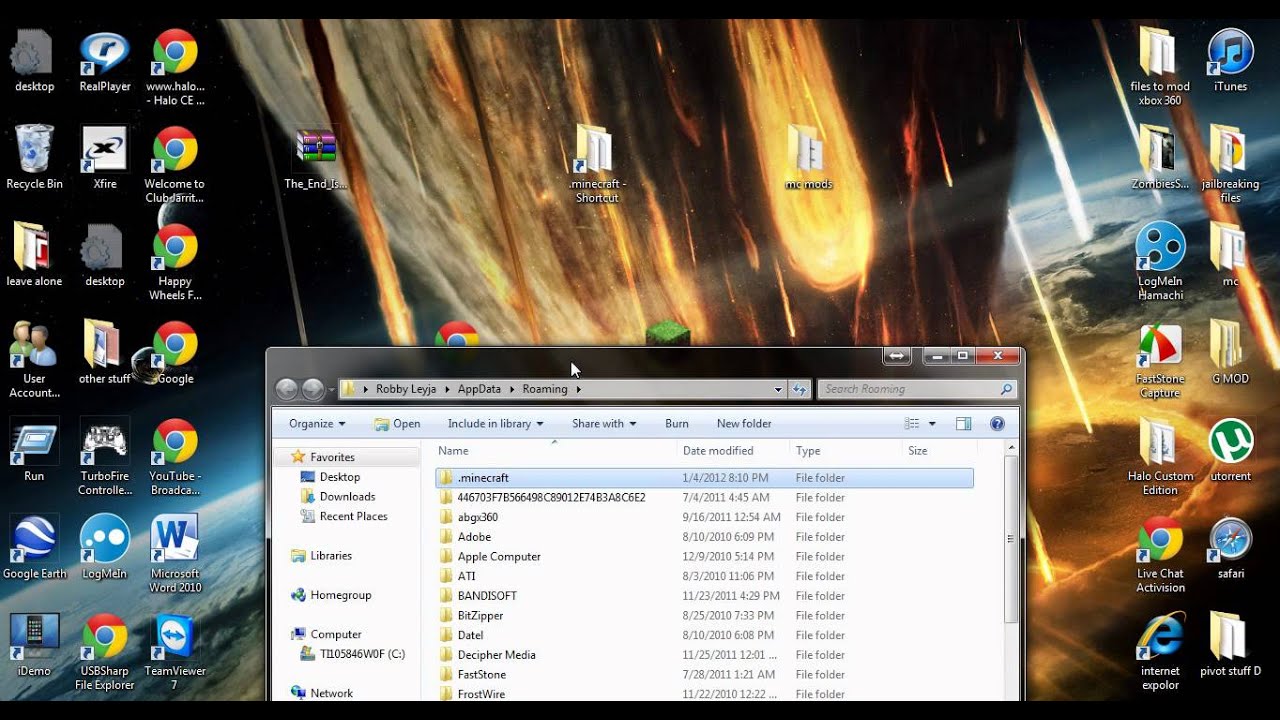The image size is (1280, 720).
Task: Expand the Include in library dropdown
Action: pos(496,424)
